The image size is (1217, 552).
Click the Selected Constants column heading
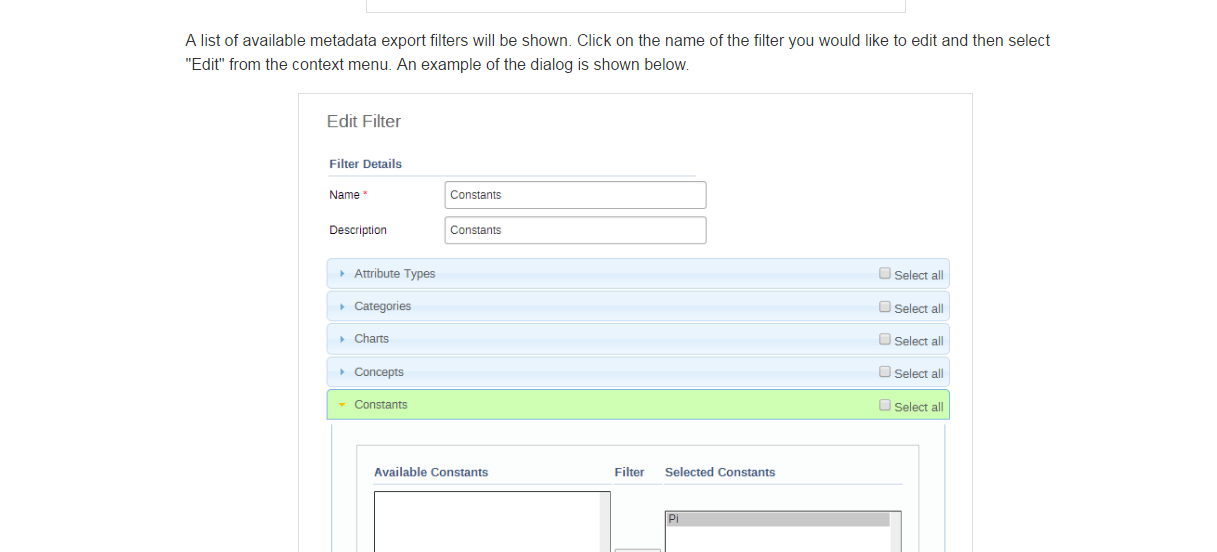point(720,472)
